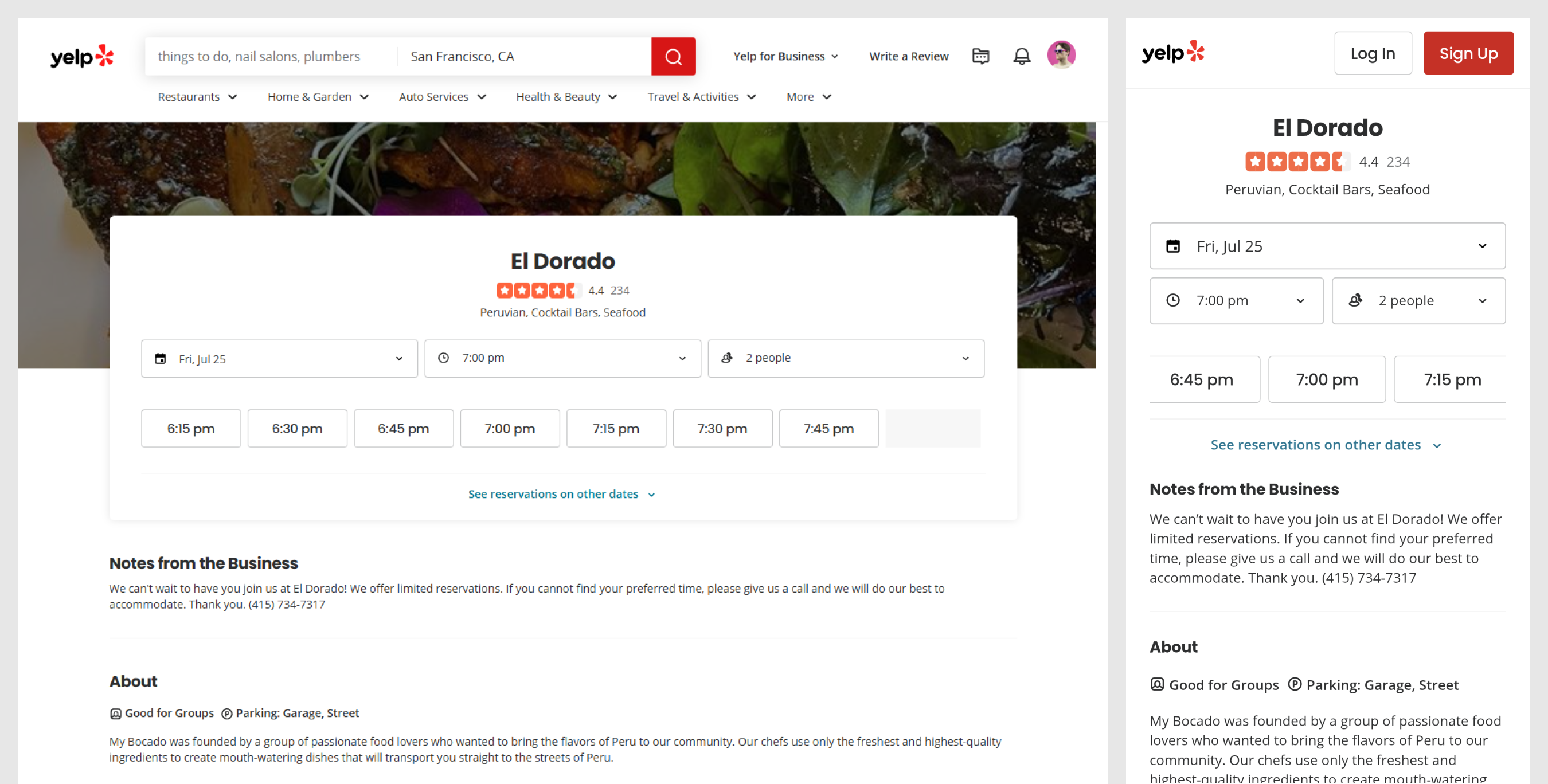The height and width of the screenshot is (784, 1548).
Task: Select mobile 6:45 pm time slot
Action: 1204,380
